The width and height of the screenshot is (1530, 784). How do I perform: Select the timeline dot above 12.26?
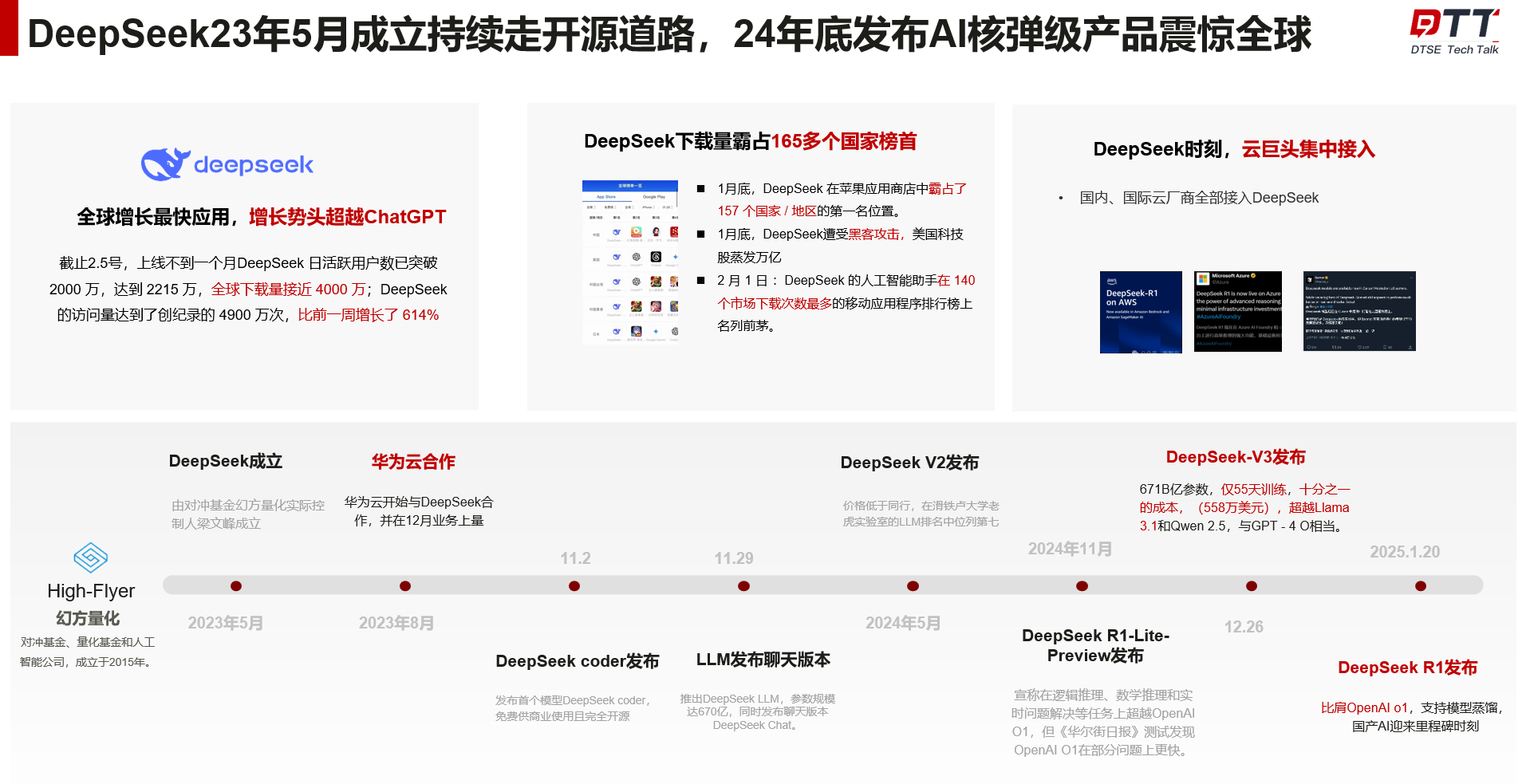(x=1252, y=586)
